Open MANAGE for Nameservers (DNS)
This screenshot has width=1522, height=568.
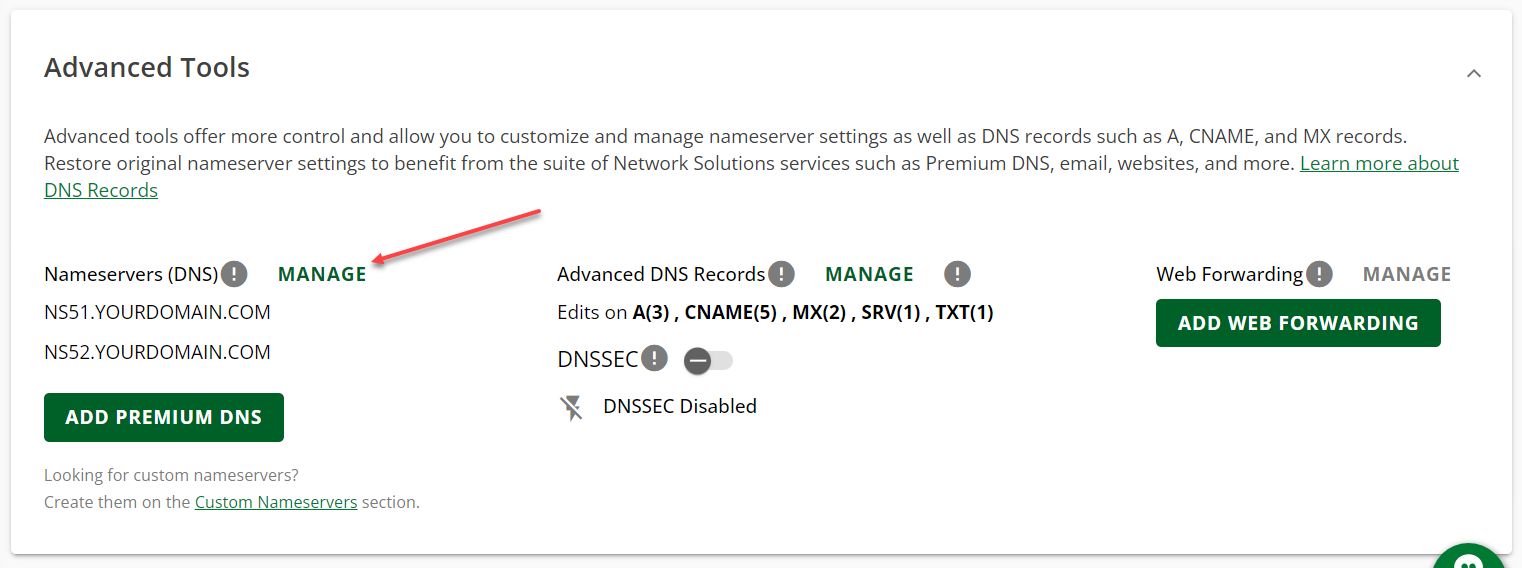(322, 274)
